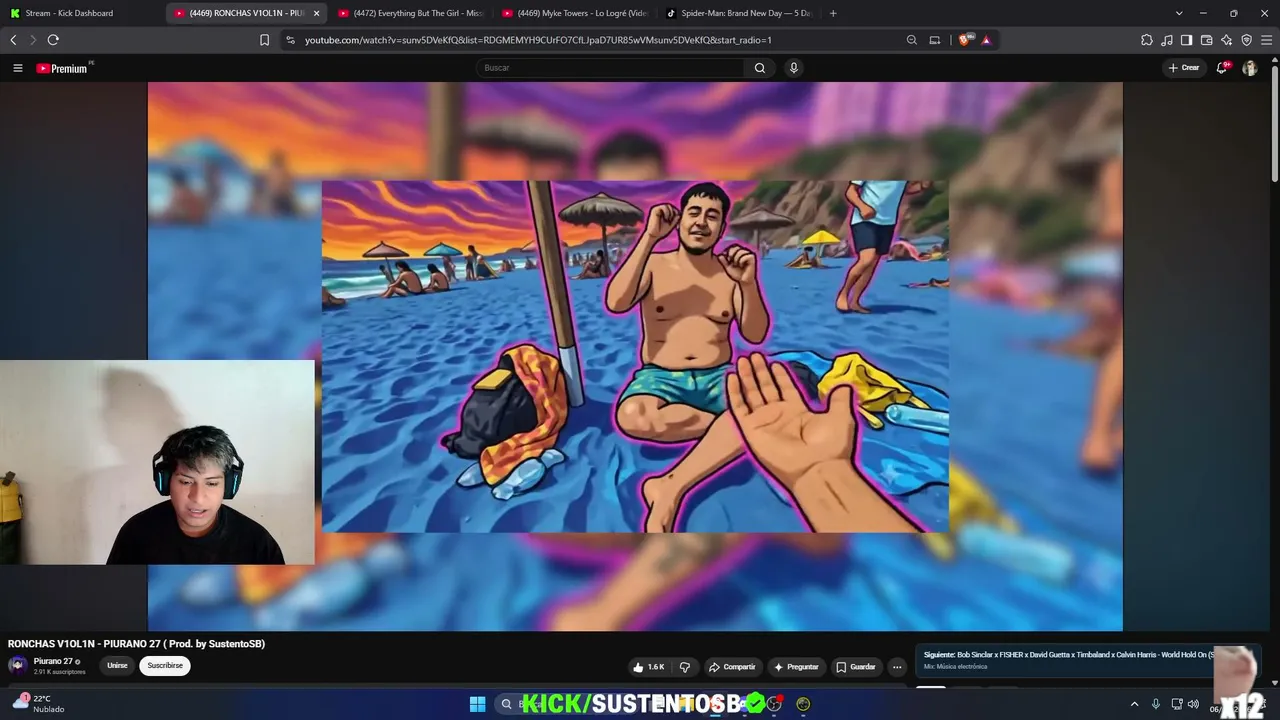Open the Windows Start menu
The width and height of the screenshot is (1280, 720).
[x=477, y=704]
